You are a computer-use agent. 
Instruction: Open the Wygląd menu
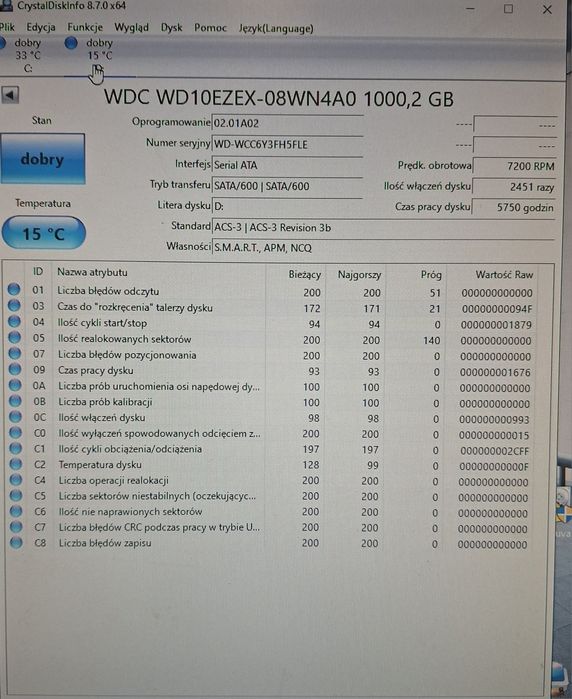[x=132, y=28]
